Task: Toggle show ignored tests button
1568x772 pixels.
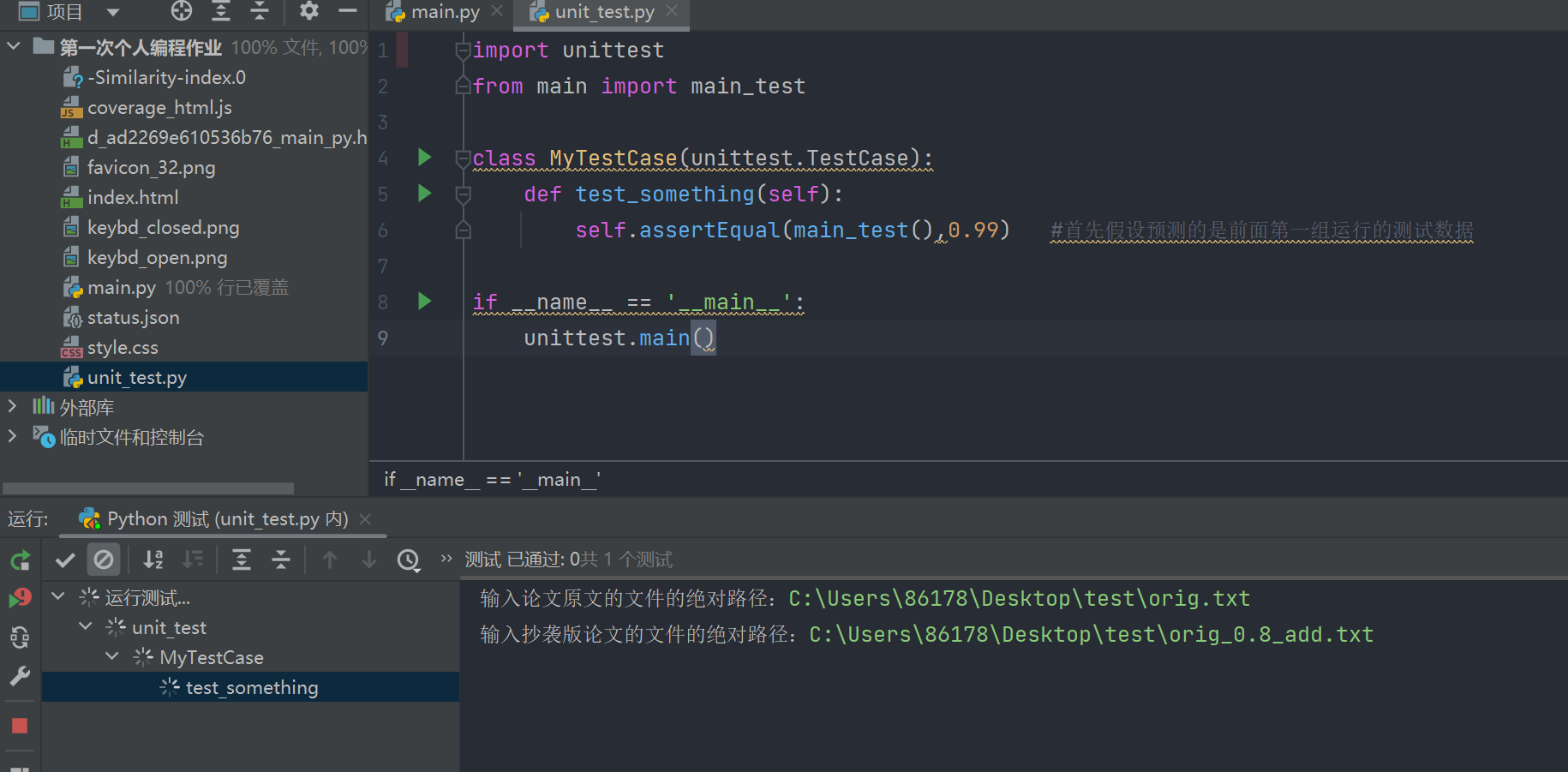Action: pos(104,560)
